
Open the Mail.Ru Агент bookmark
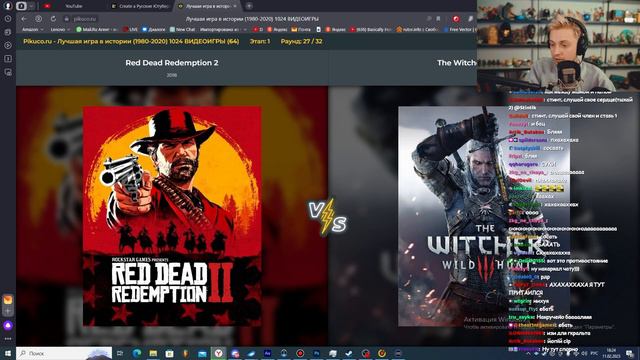tap(97, 29)
